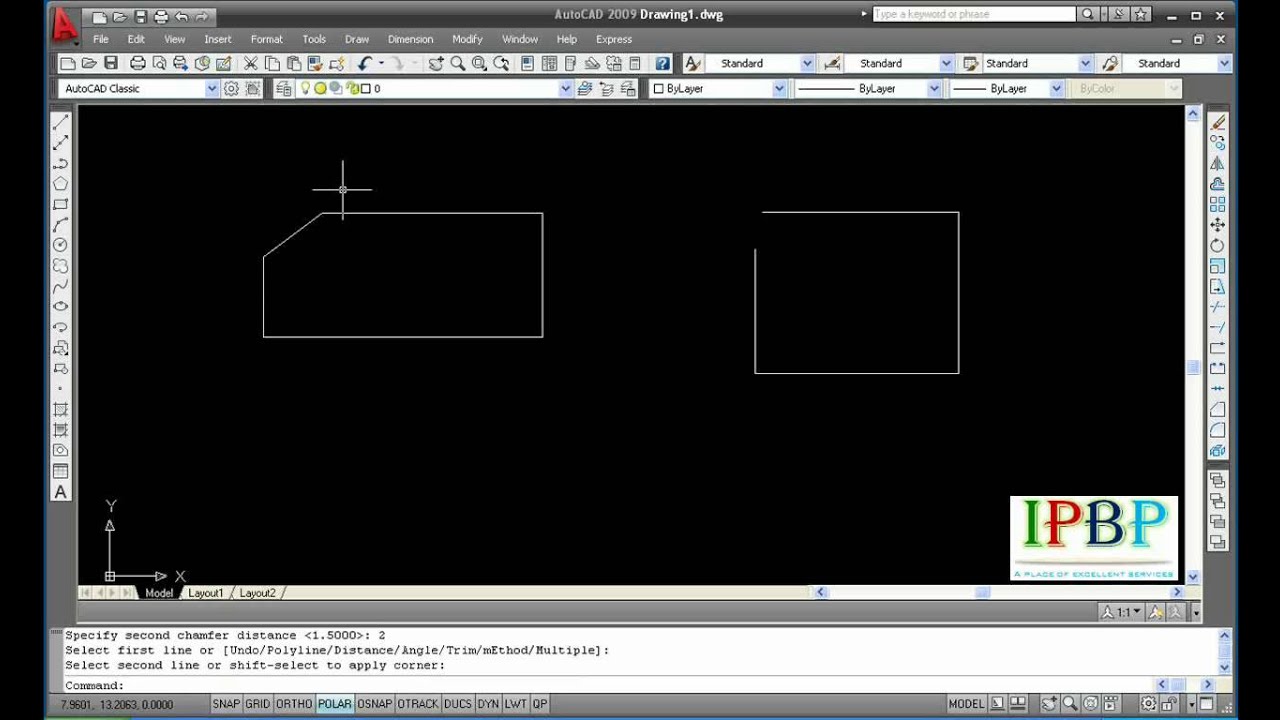Expand the layer list dropdown

(565, 88)
